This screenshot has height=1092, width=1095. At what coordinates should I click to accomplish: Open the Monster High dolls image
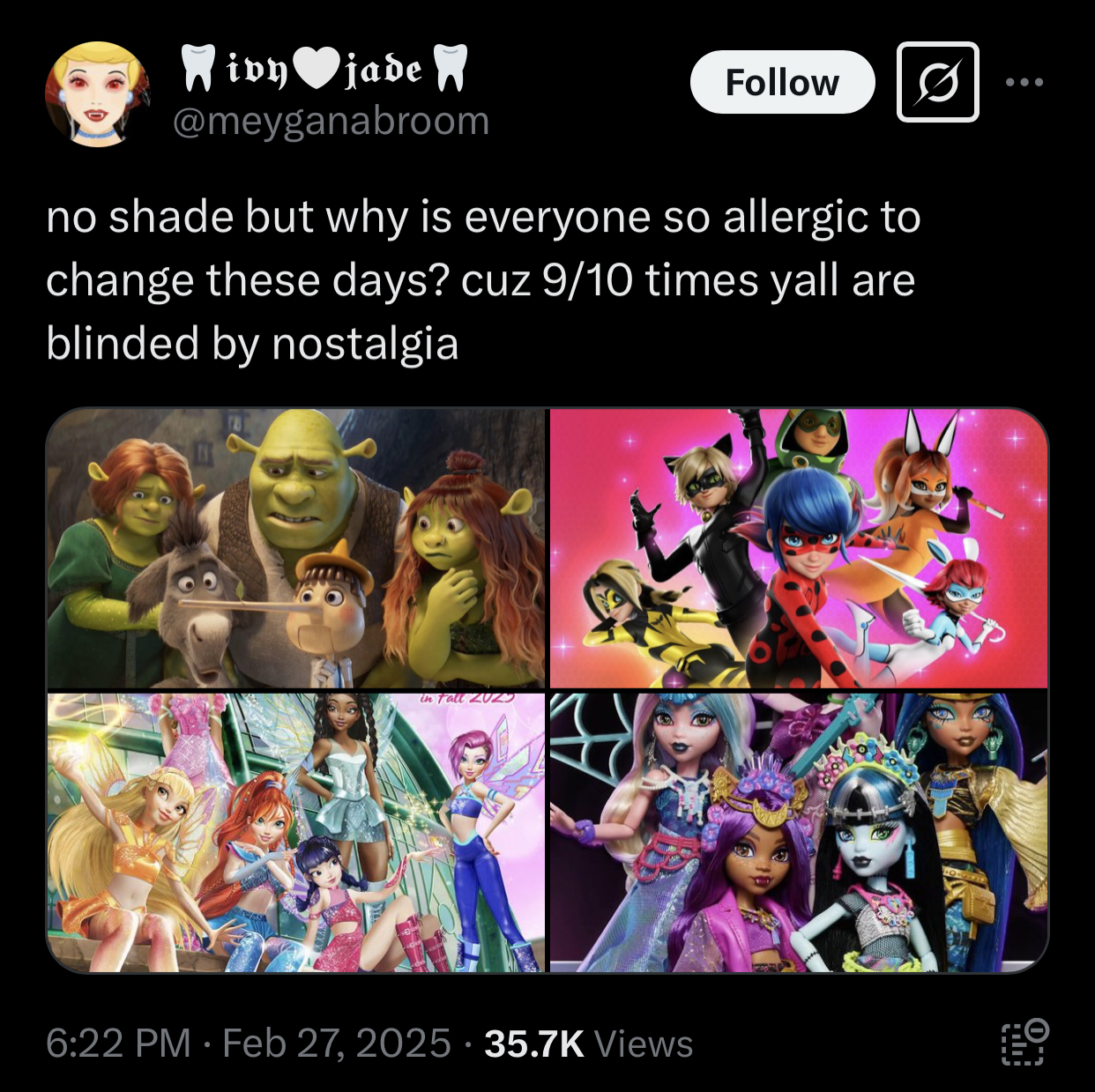(799, 832)
